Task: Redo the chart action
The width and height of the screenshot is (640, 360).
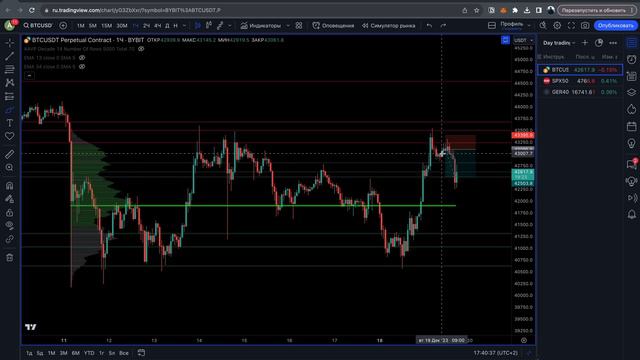Action: point(443,25)
